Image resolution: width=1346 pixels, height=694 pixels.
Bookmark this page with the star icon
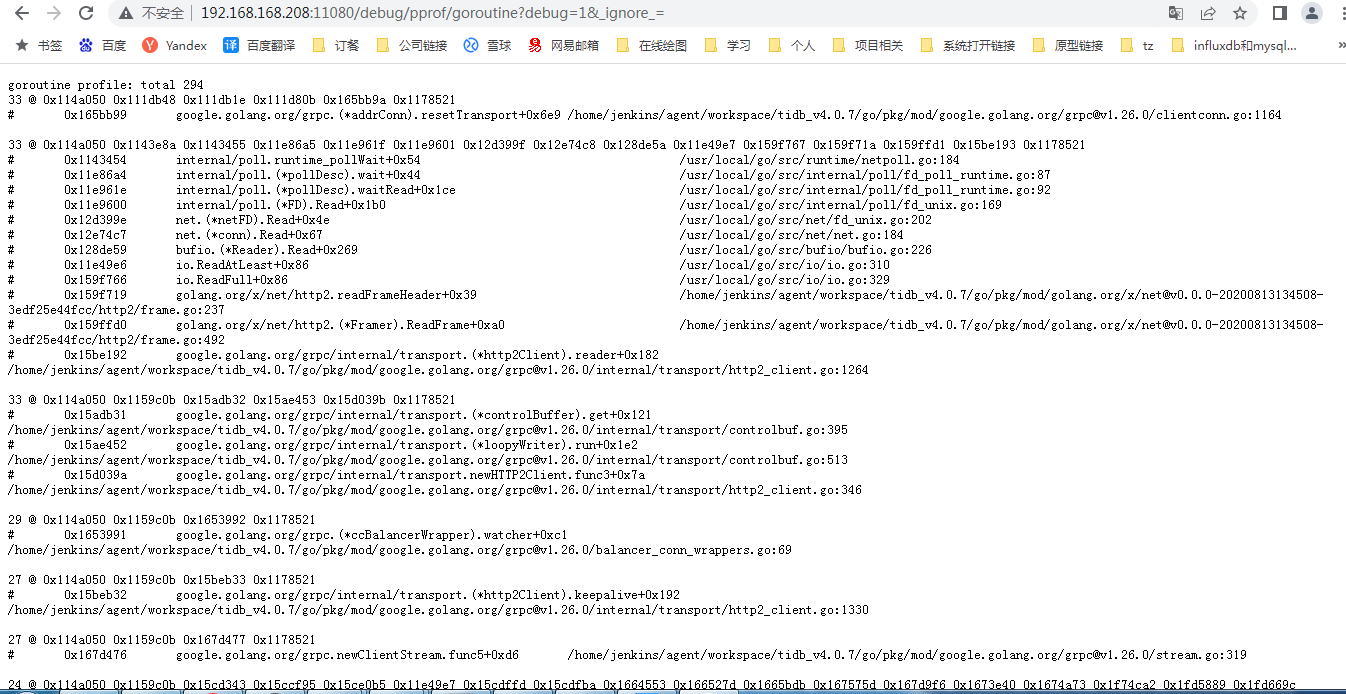pos(1240,13)
